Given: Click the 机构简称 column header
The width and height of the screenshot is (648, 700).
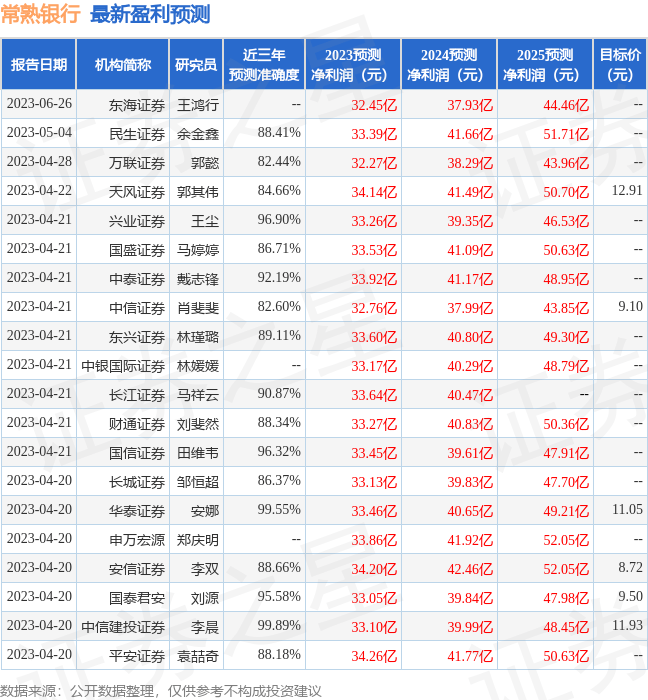Looking at the screenshot, I should [x=123, y=65].
